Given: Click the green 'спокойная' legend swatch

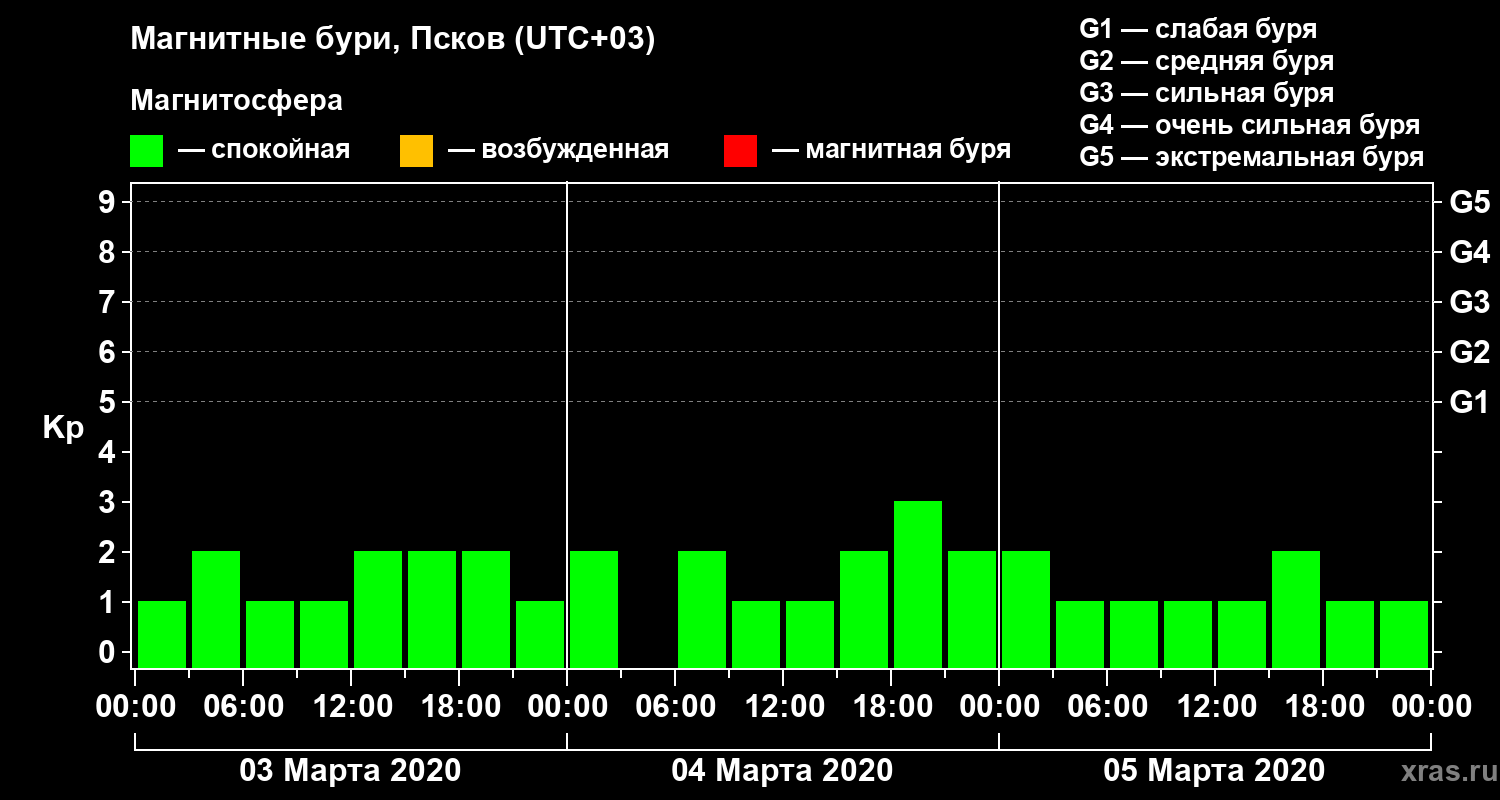Looking at the screenshot, I should (147, 150).
